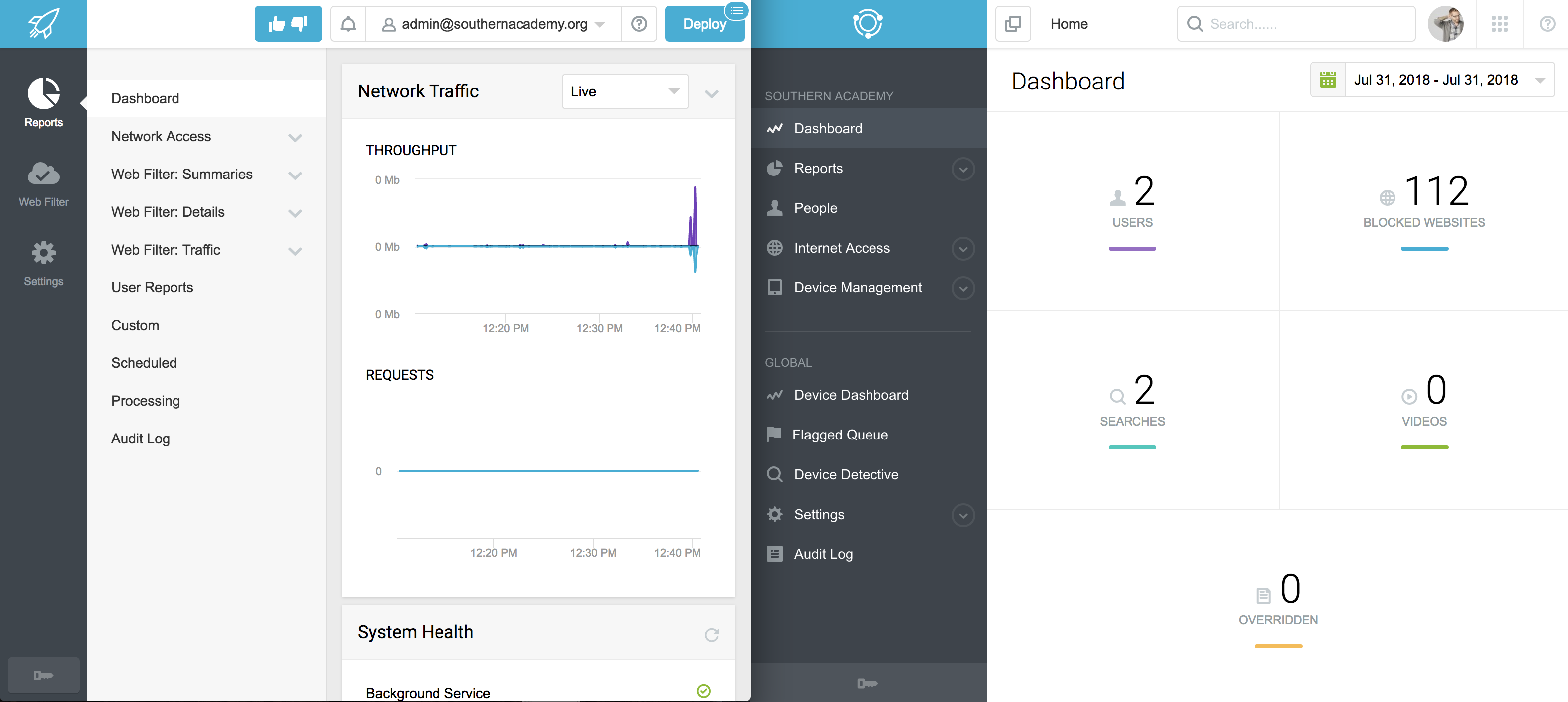Click the Device Detective magnifier icon

pos(774,474)
